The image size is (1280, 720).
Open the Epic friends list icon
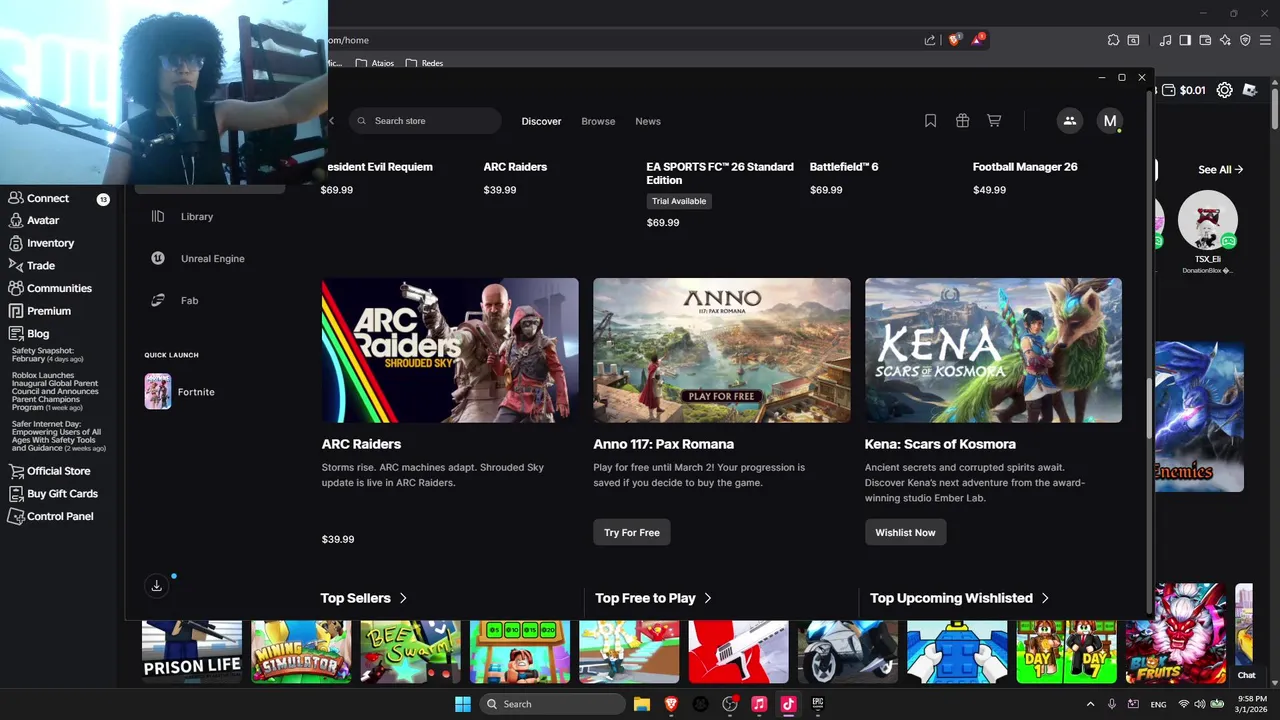(x=1069, y=121)
